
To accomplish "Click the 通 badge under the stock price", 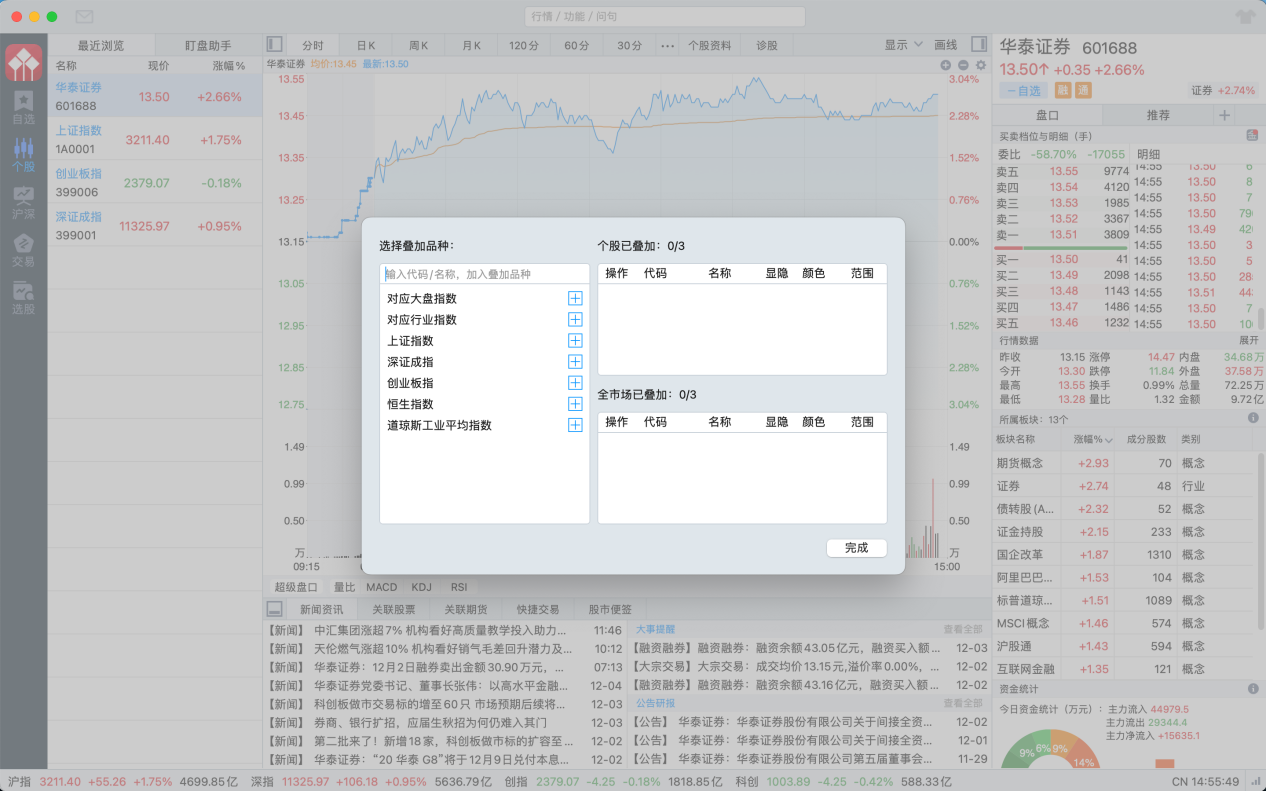I will [1082, 90].
